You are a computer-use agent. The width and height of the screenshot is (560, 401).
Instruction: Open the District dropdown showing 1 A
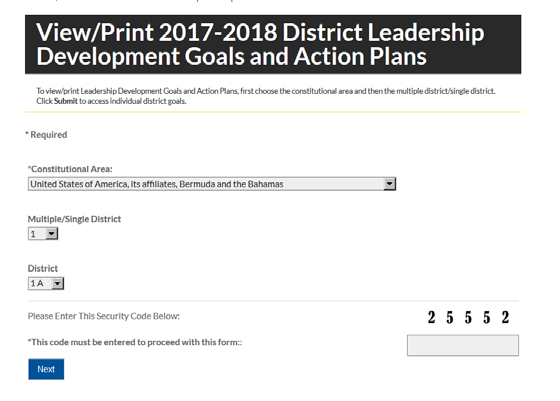click(46, 284)
